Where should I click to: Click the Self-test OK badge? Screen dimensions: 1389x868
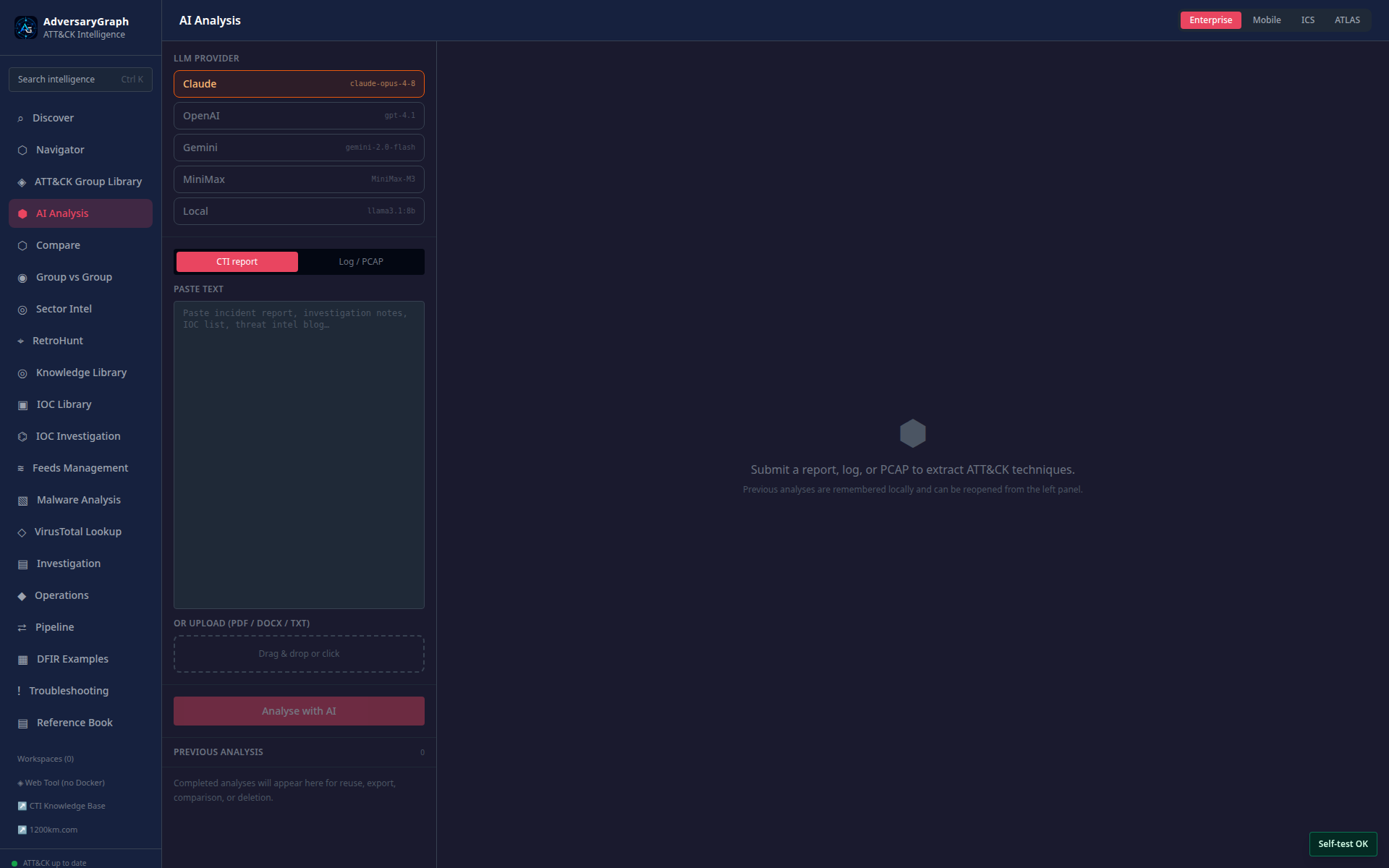1343,844
